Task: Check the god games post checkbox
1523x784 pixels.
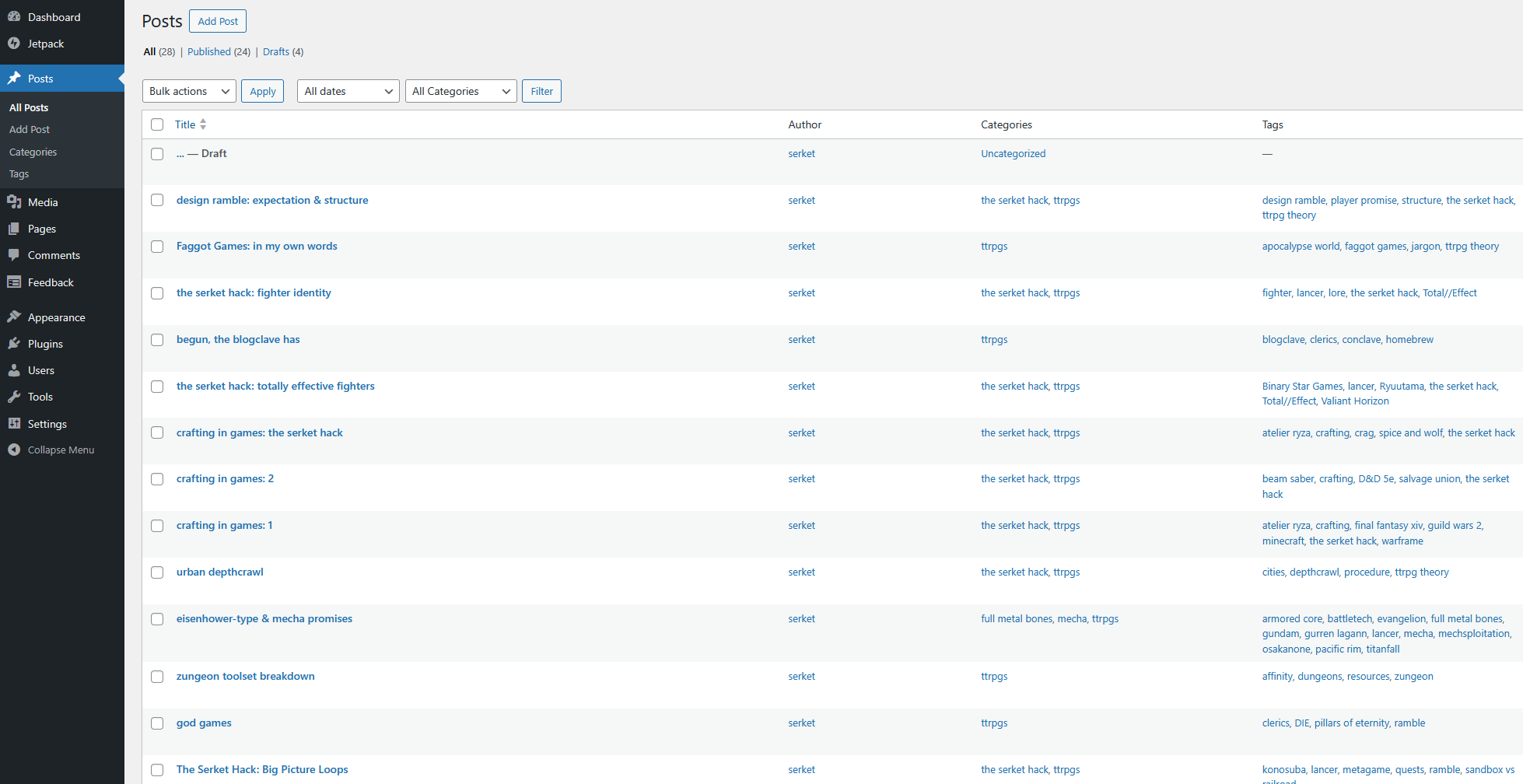Action: coord(157,723)
